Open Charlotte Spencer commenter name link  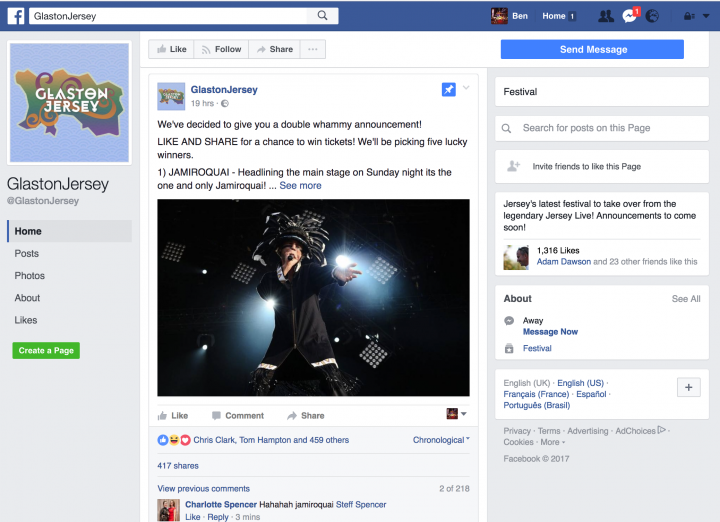(221, 504)
